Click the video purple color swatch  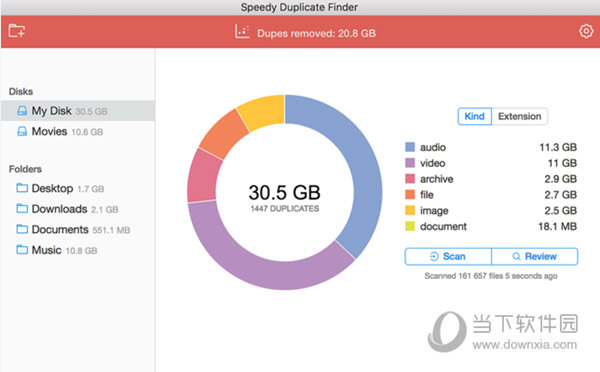coord(410,163)
